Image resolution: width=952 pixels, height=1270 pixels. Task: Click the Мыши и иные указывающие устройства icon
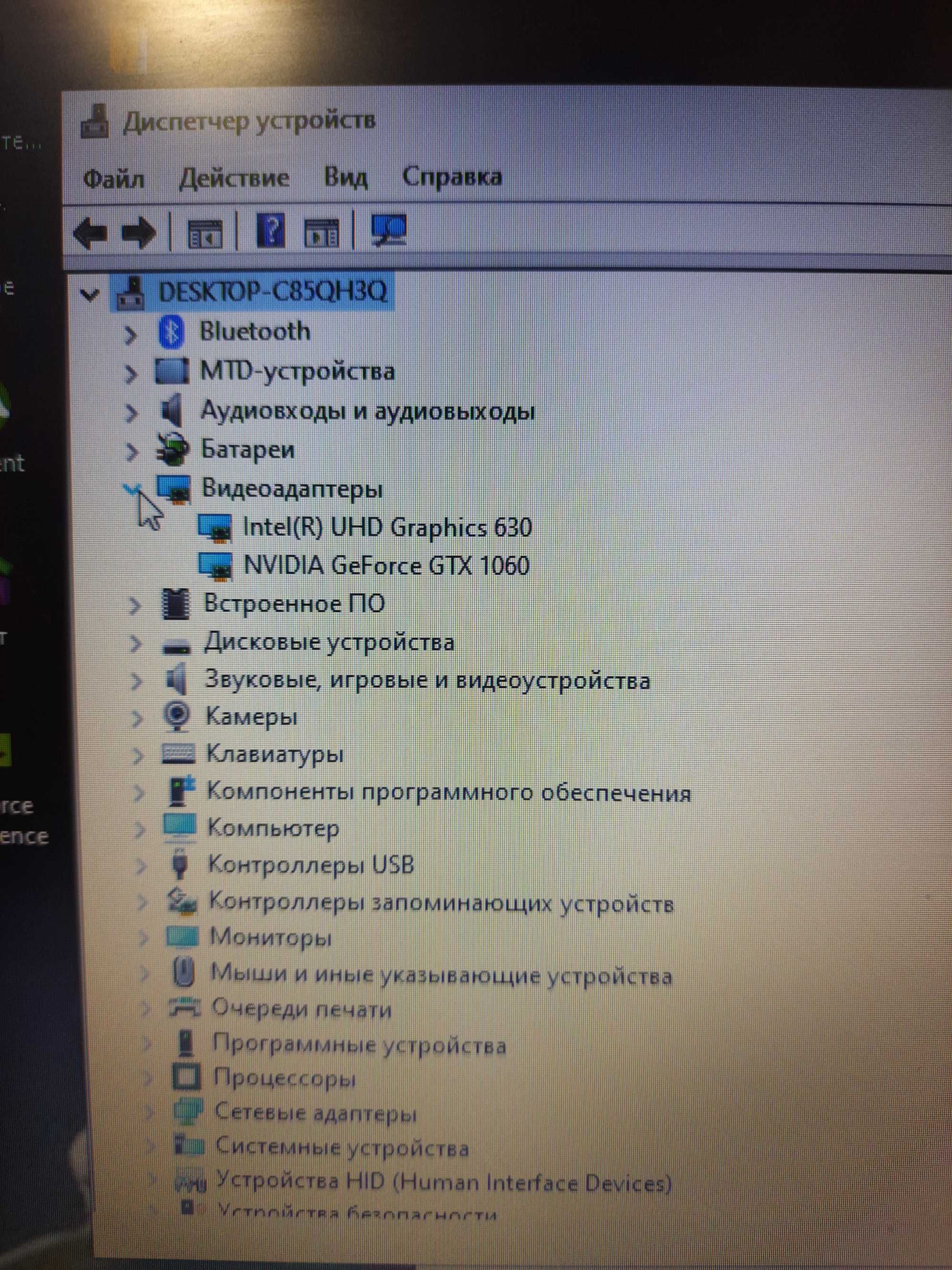pyautogui.click(x=183, y=972)
